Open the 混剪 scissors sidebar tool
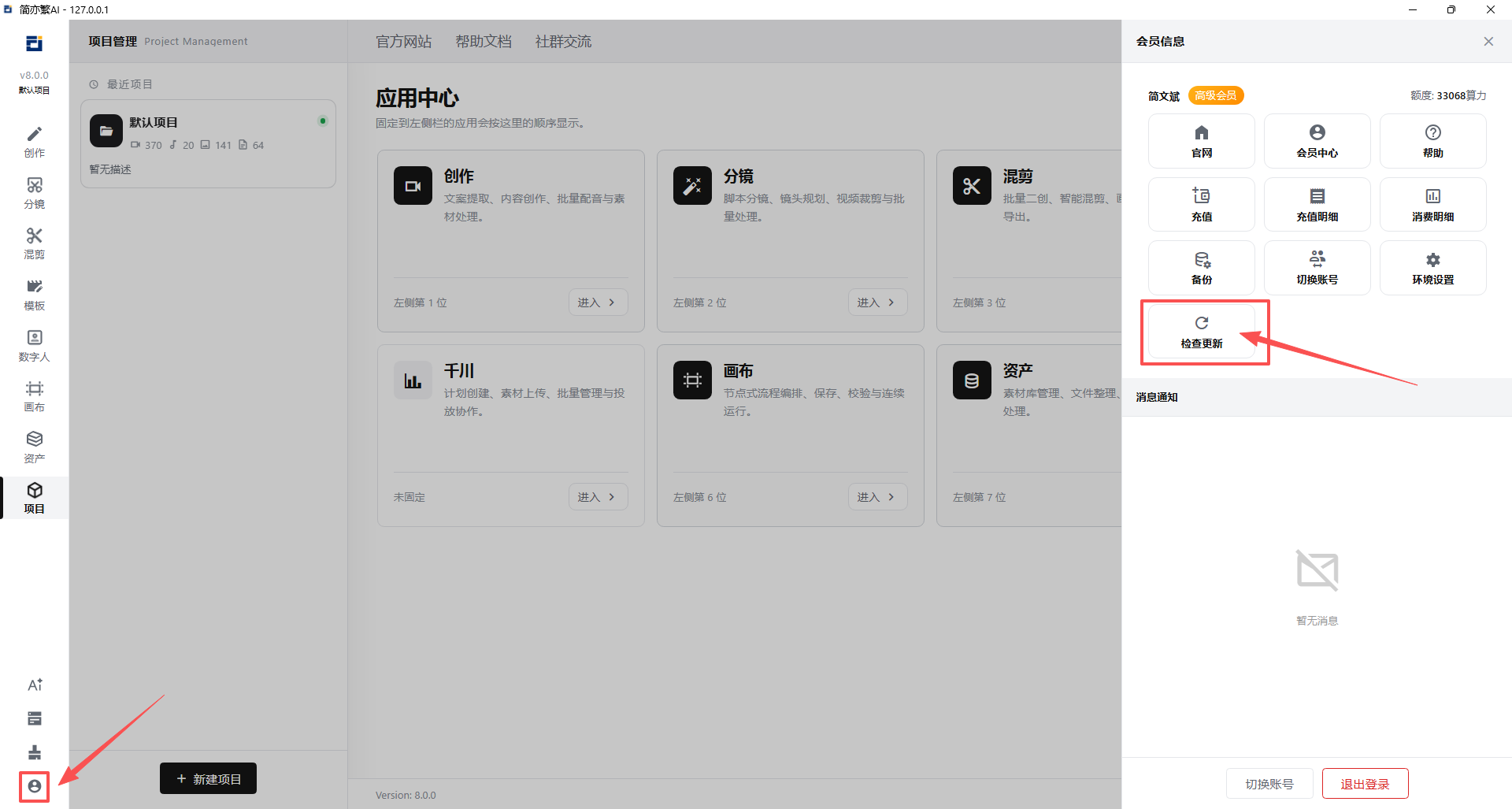 pos(34,243)
